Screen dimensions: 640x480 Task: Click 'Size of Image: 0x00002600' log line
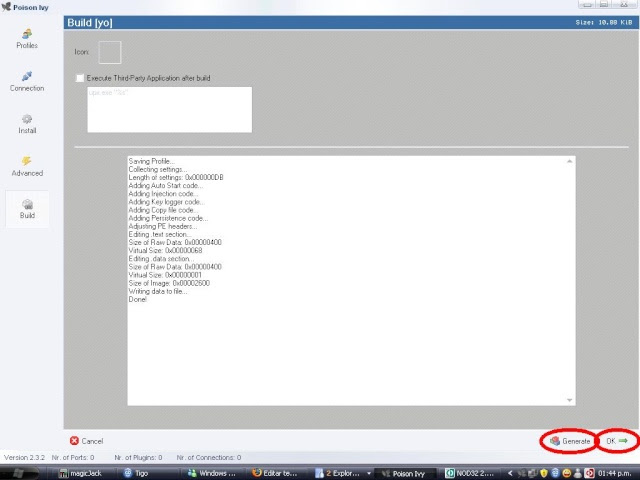click(169, 283)
